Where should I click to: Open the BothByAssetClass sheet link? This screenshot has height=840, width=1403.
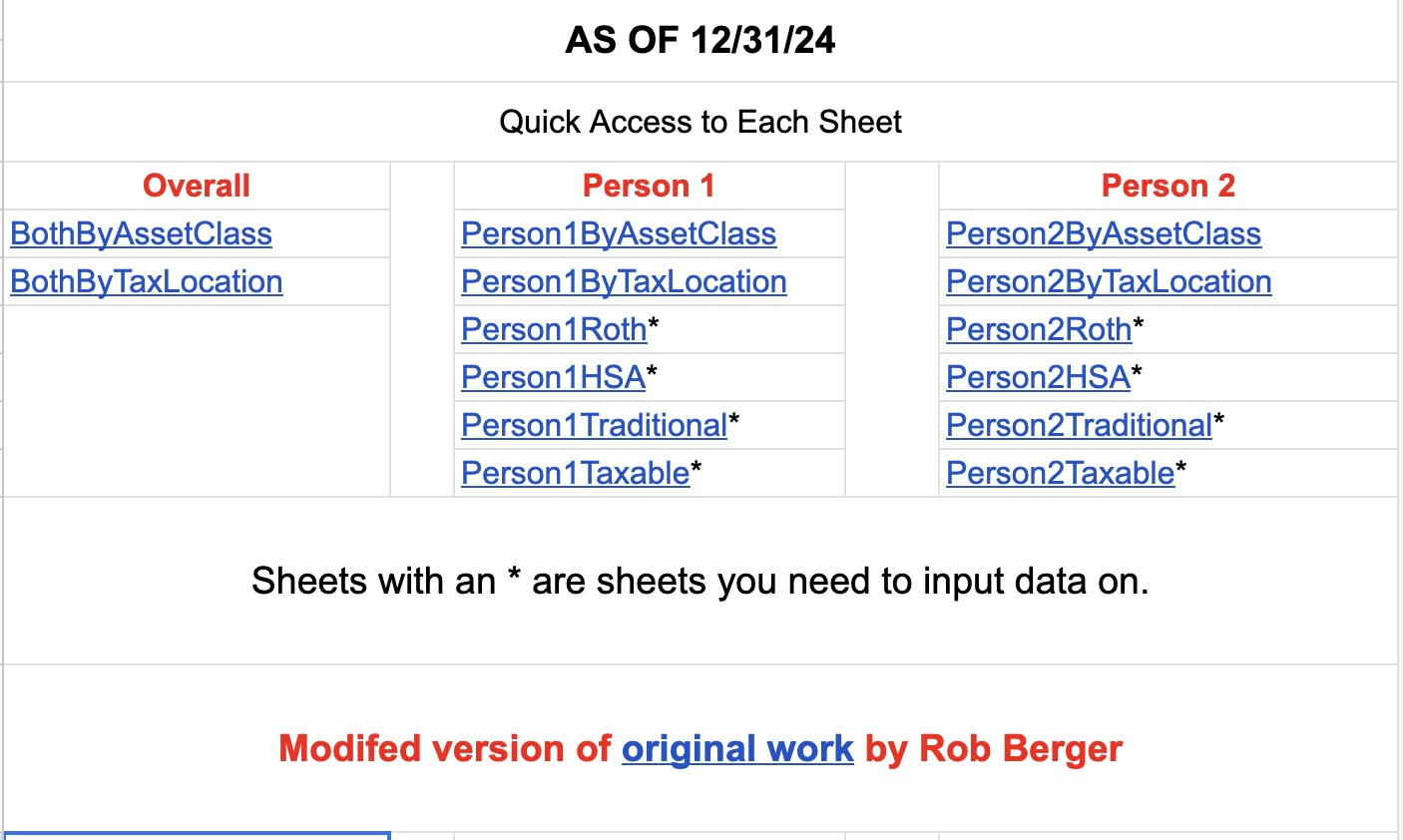pos(141,234)
